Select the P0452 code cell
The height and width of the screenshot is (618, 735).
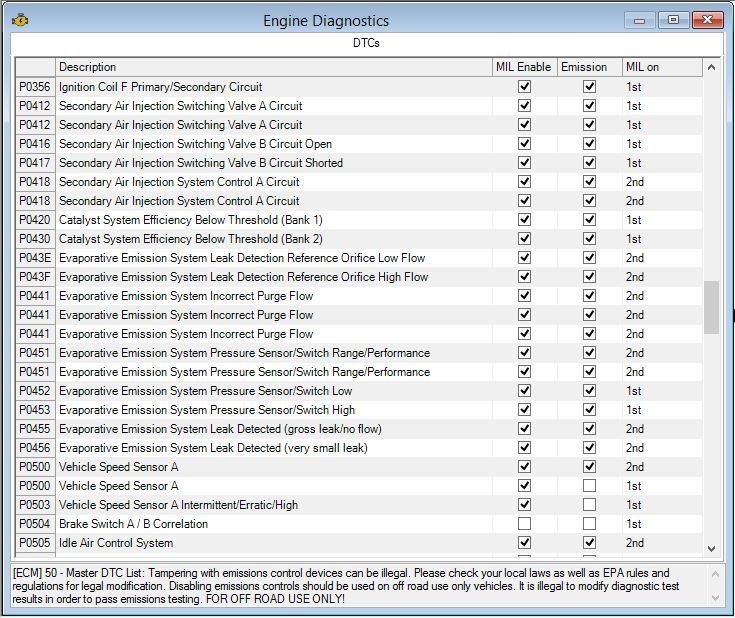pos(35,391)
